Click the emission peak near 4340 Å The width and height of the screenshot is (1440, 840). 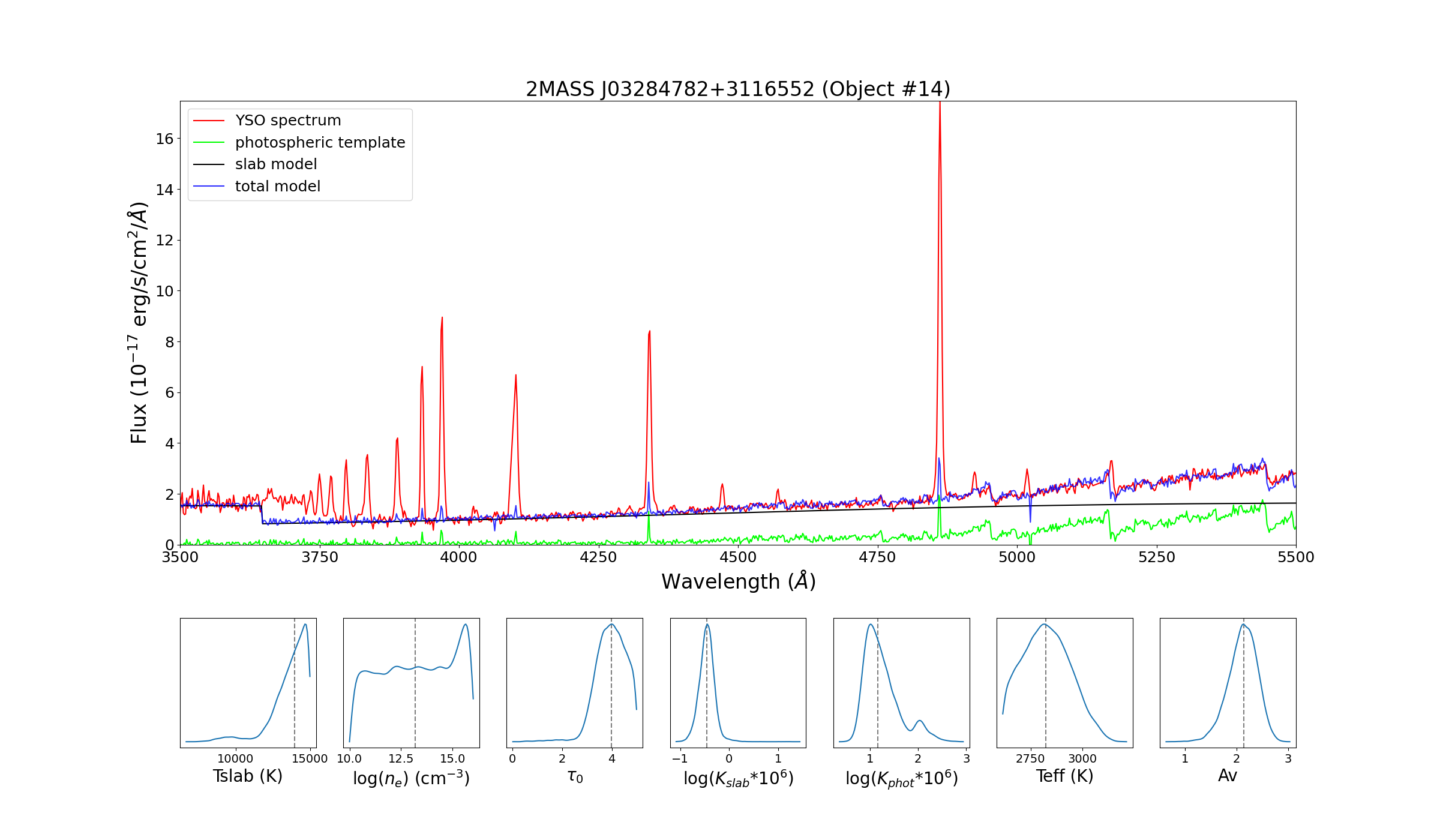pos(649,334)
